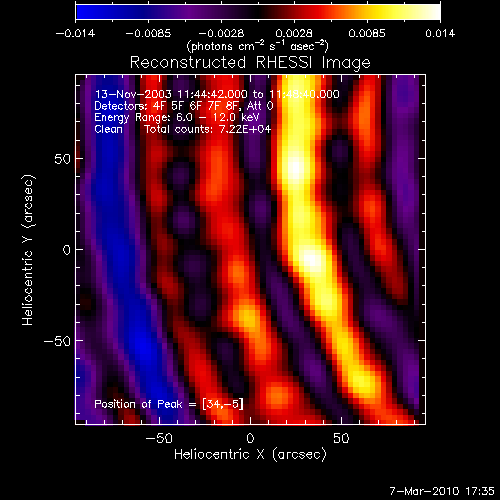Click the colorbar label '-0.0028'
The height and width of the screenshot is (500, 500).
click(x=221, y=33)
